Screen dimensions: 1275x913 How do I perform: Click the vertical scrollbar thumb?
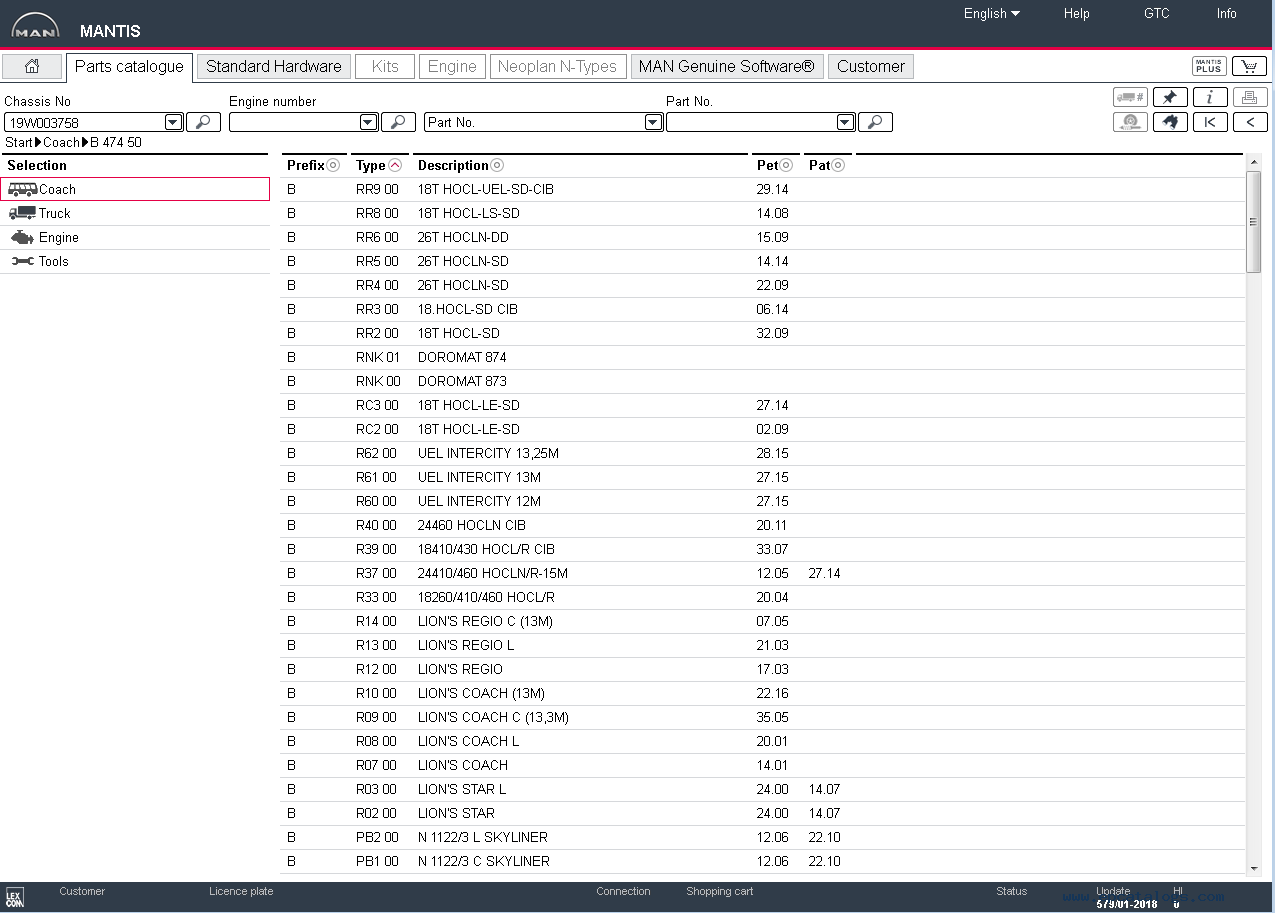(x=1254, y=222)
